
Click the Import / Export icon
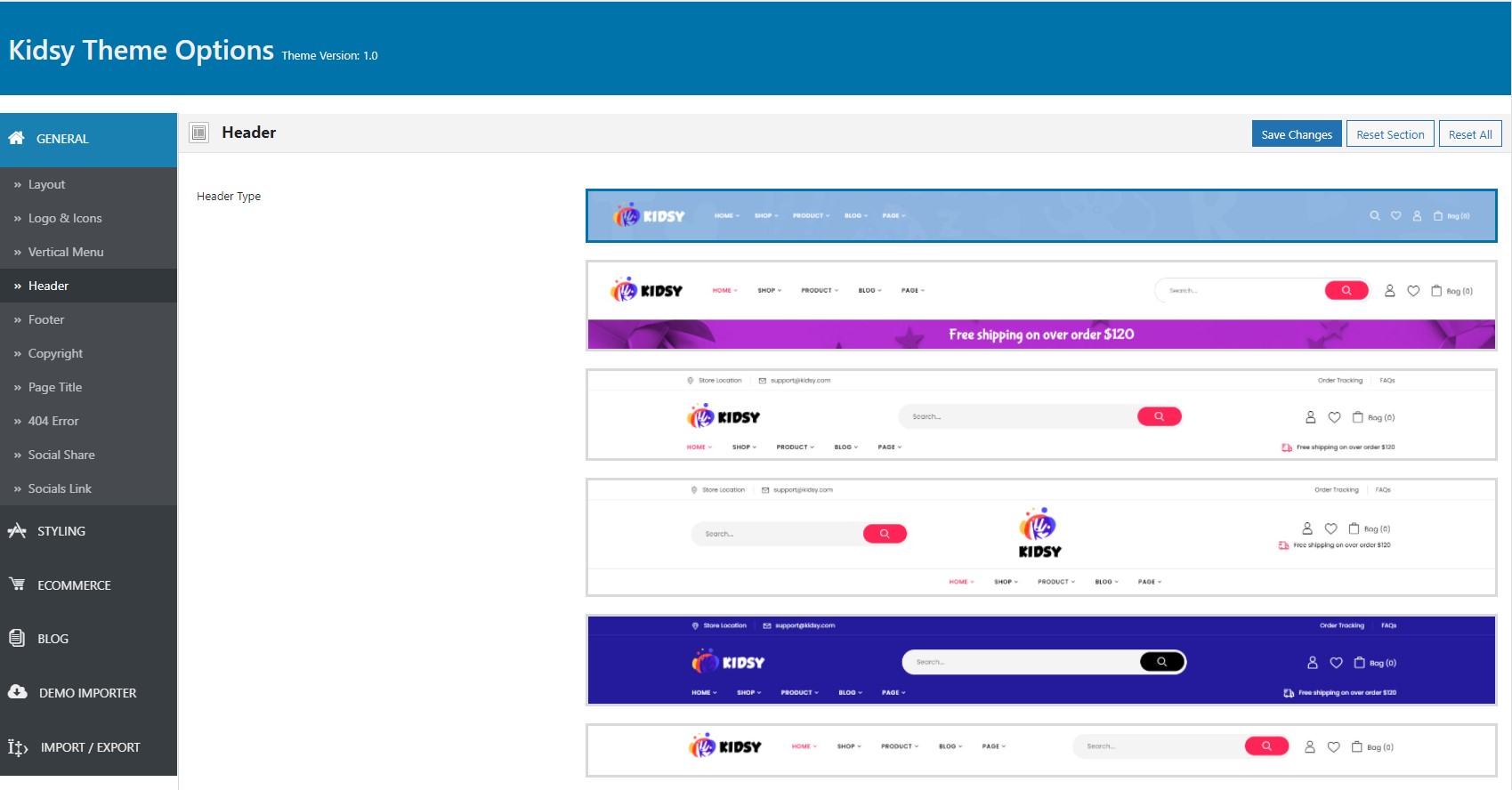18,747
